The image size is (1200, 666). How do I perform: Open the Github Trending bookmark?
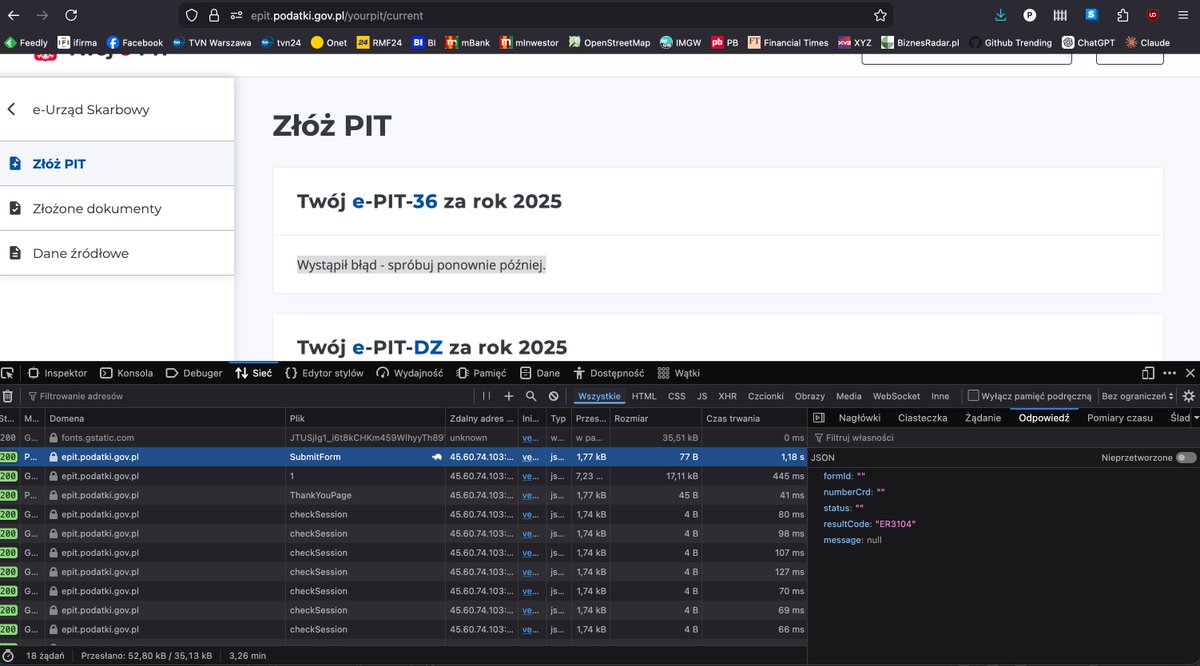click(x=1010, y=43)
